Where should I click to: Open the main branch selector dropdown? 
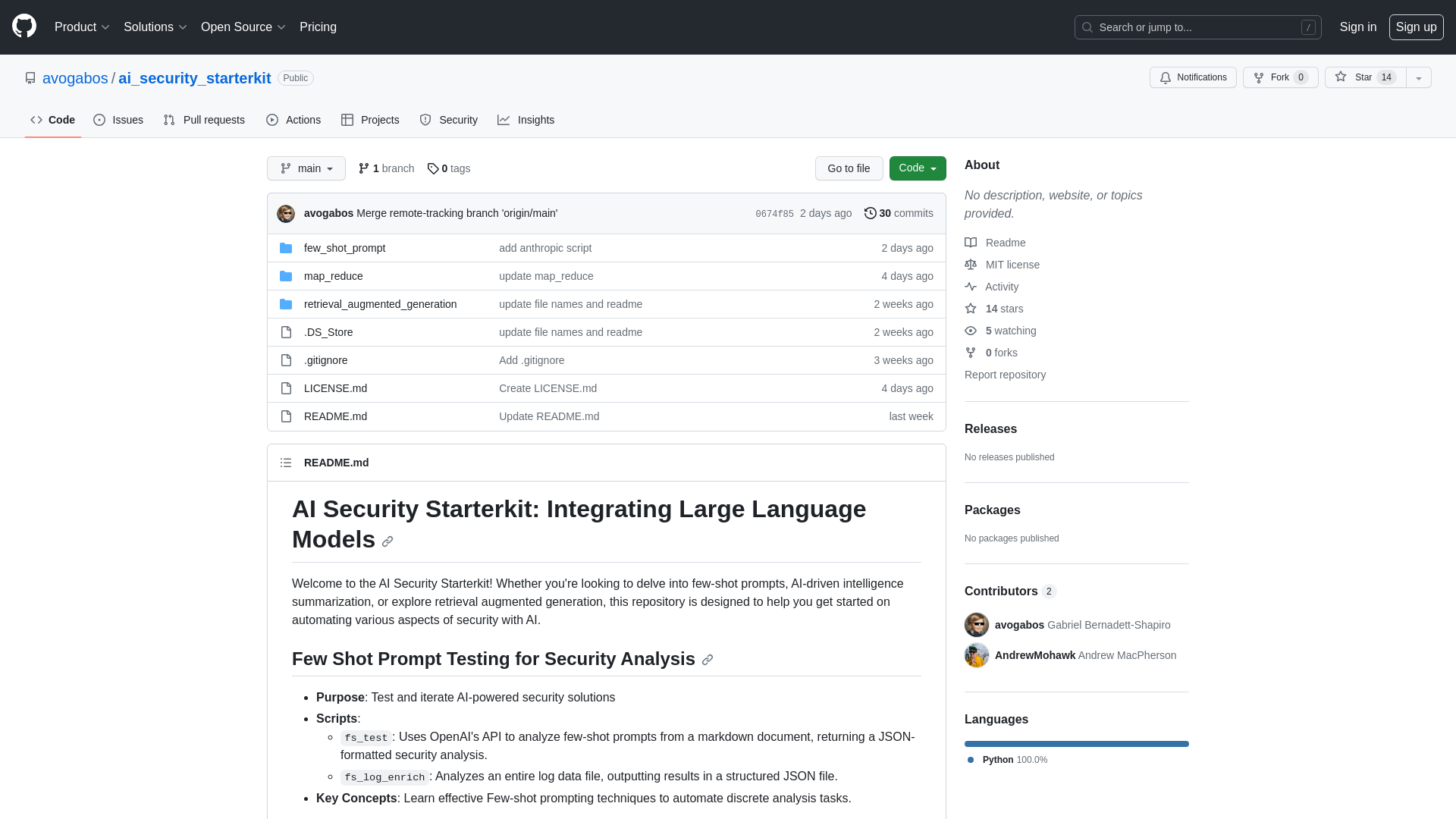point(306,168)
